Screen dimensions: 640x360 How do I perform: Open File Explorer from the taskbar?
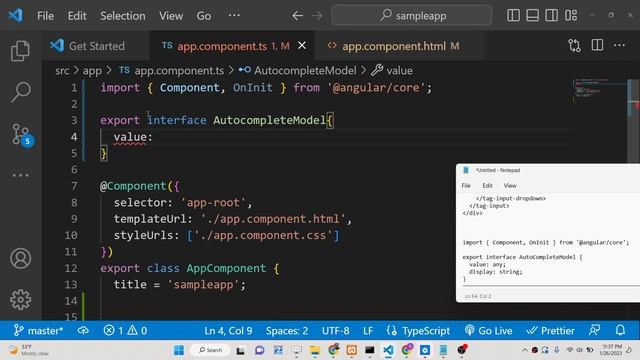point(315,350)
